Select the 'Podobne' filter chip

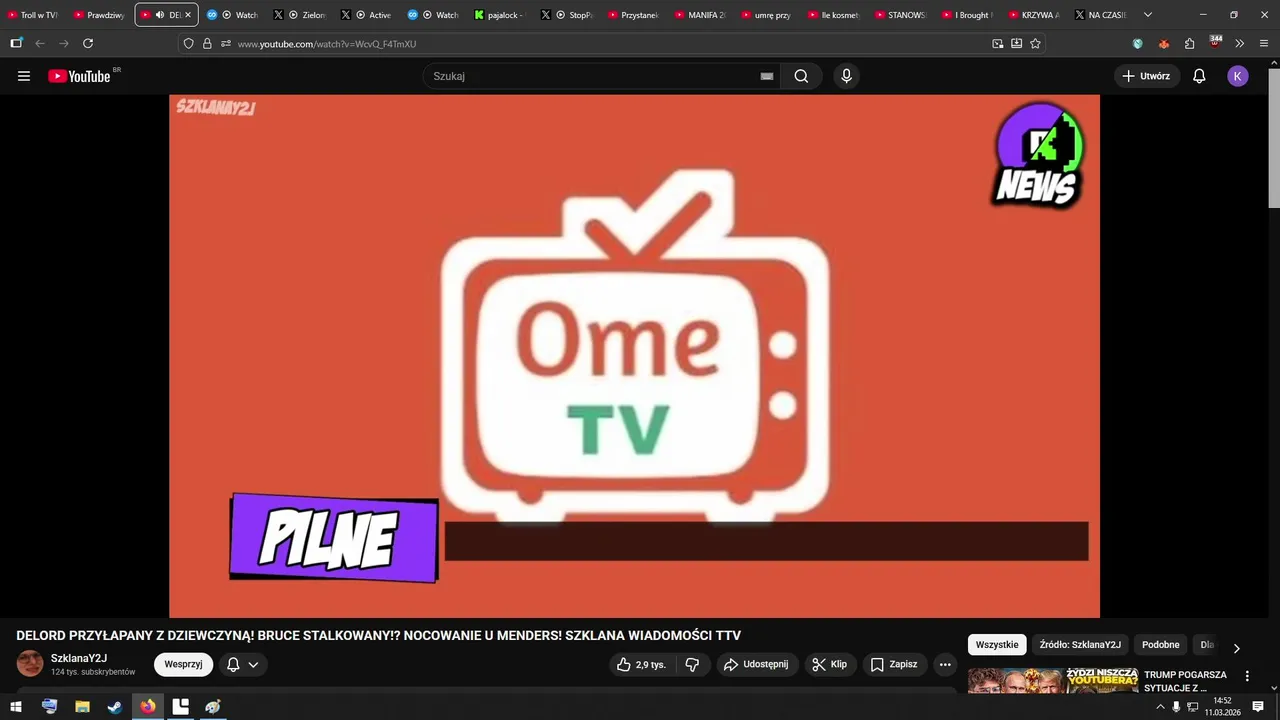tap(1161, 645)
